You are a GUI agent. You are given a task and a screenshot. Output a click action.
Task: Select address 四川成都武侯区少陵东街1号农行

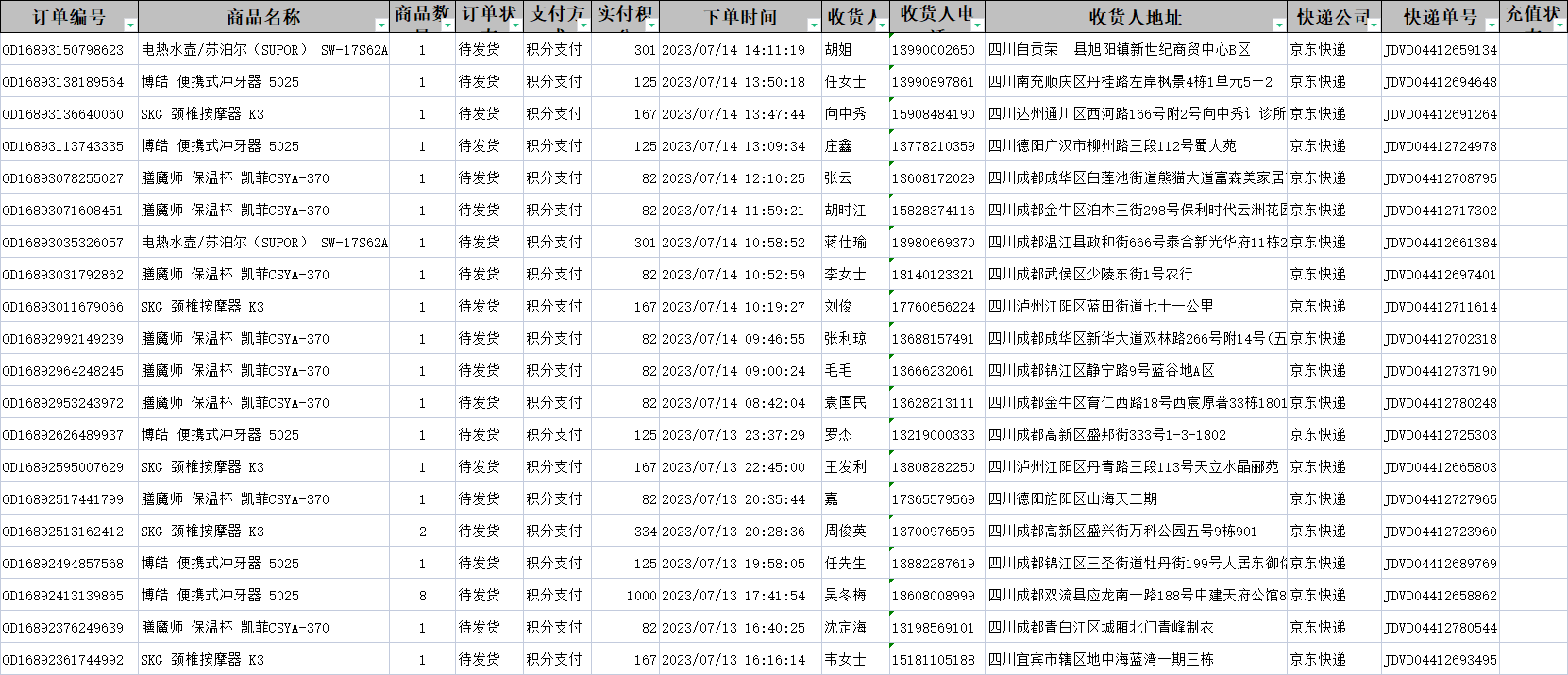pyautogui.click(x=1090, y=275)
